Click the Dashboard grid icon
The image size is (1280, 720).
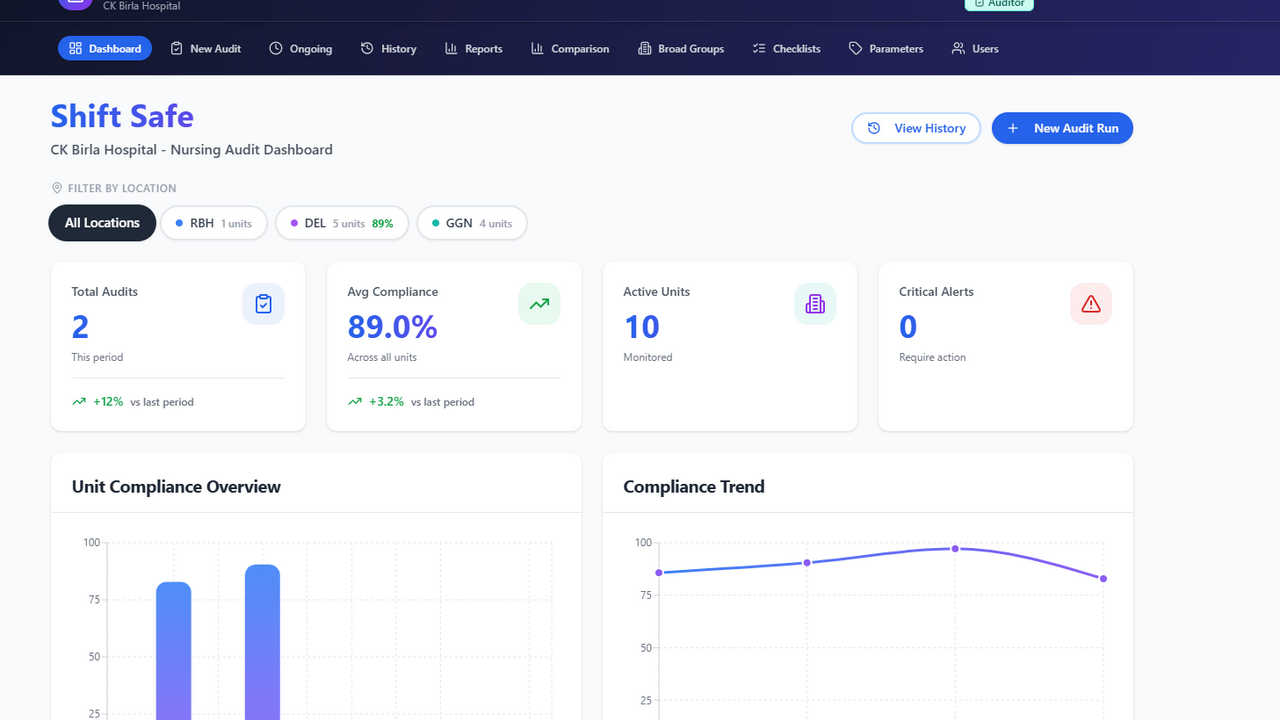75,48
